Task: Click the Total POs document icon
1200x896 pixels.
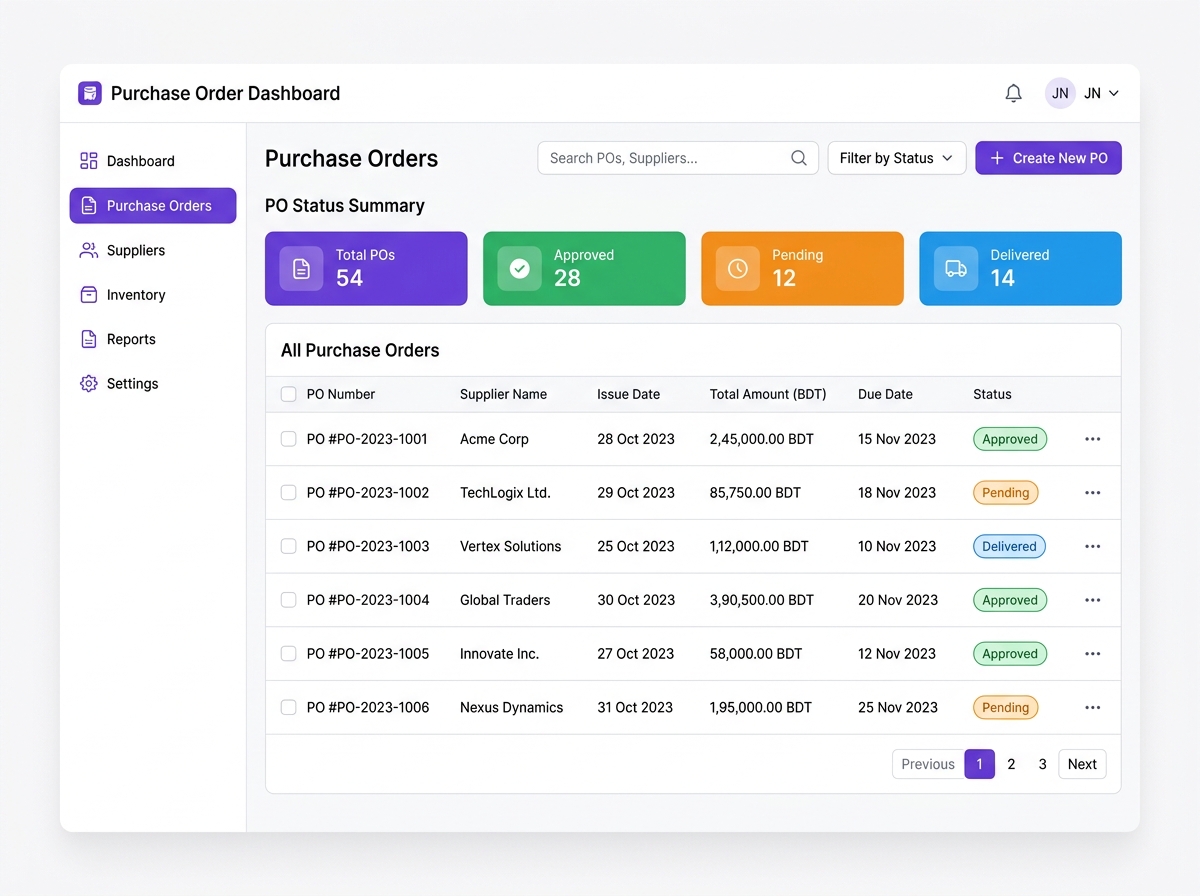Action: (301, 268)
